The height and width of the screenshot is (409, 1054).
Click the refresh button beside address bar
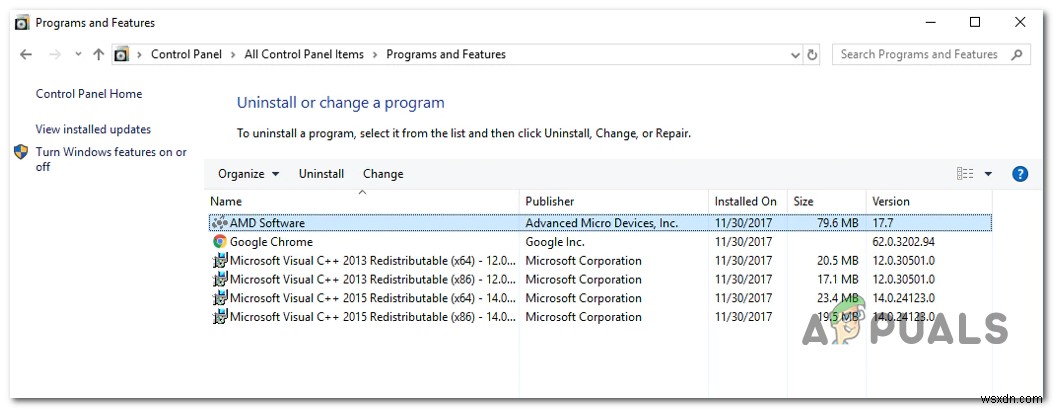pyautogui.click(x=812, y=55)
